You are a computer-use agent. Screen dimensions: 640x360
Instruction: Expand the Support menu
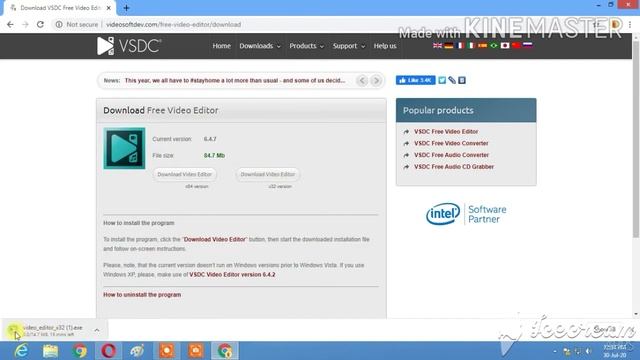point(349,46)
